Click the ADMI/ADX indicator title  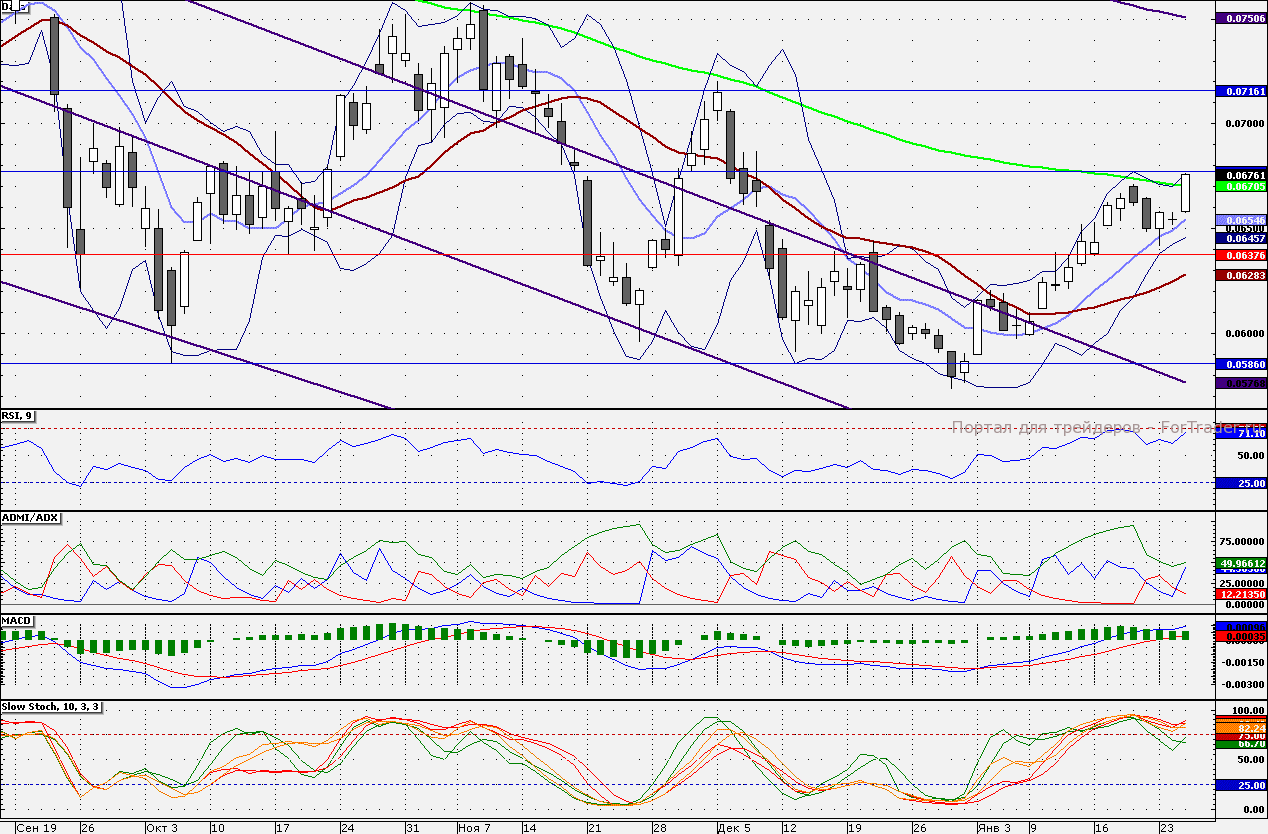[32, 518]
